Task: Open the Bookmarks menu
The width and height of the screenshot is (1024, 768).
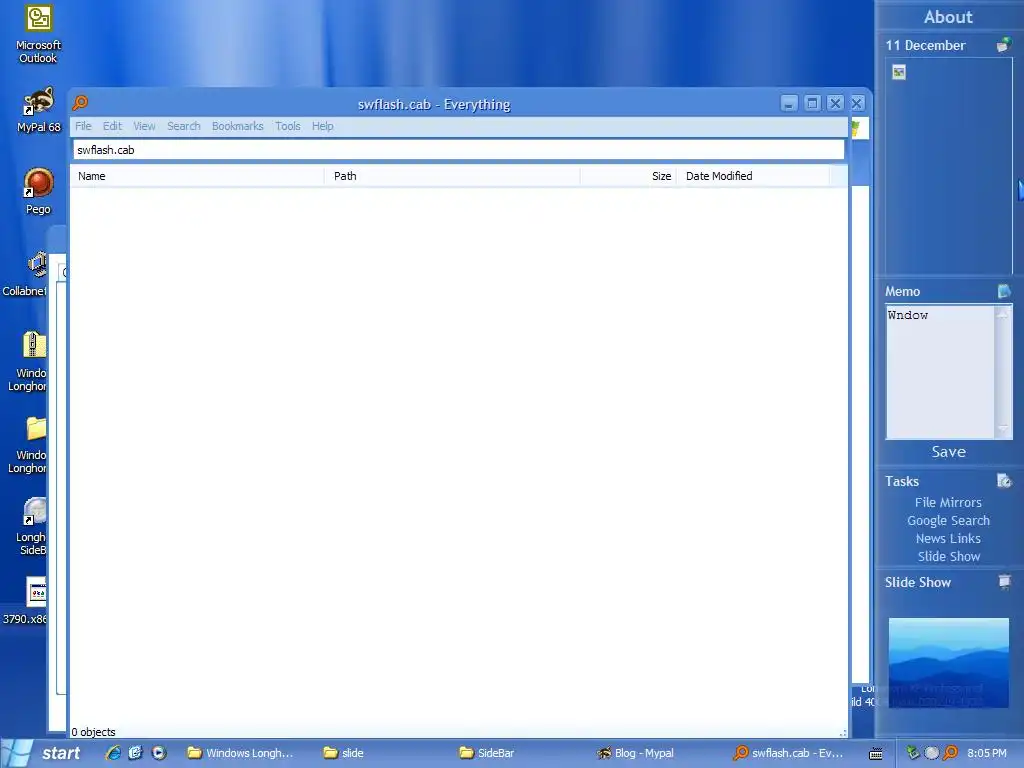Action: (x=238, y=126)
